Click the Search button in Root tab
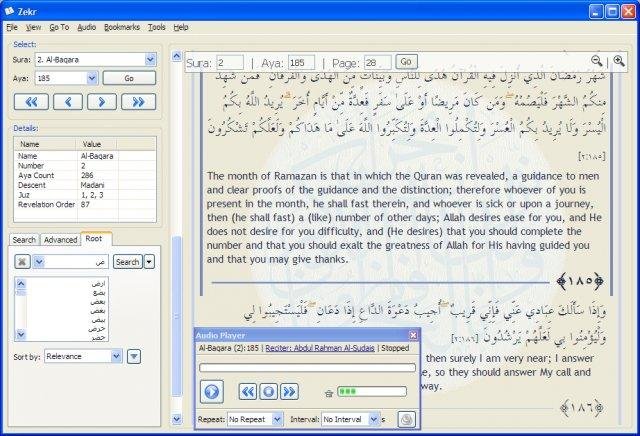The width and height of the screenshot is (640, 436). (127, 262)
